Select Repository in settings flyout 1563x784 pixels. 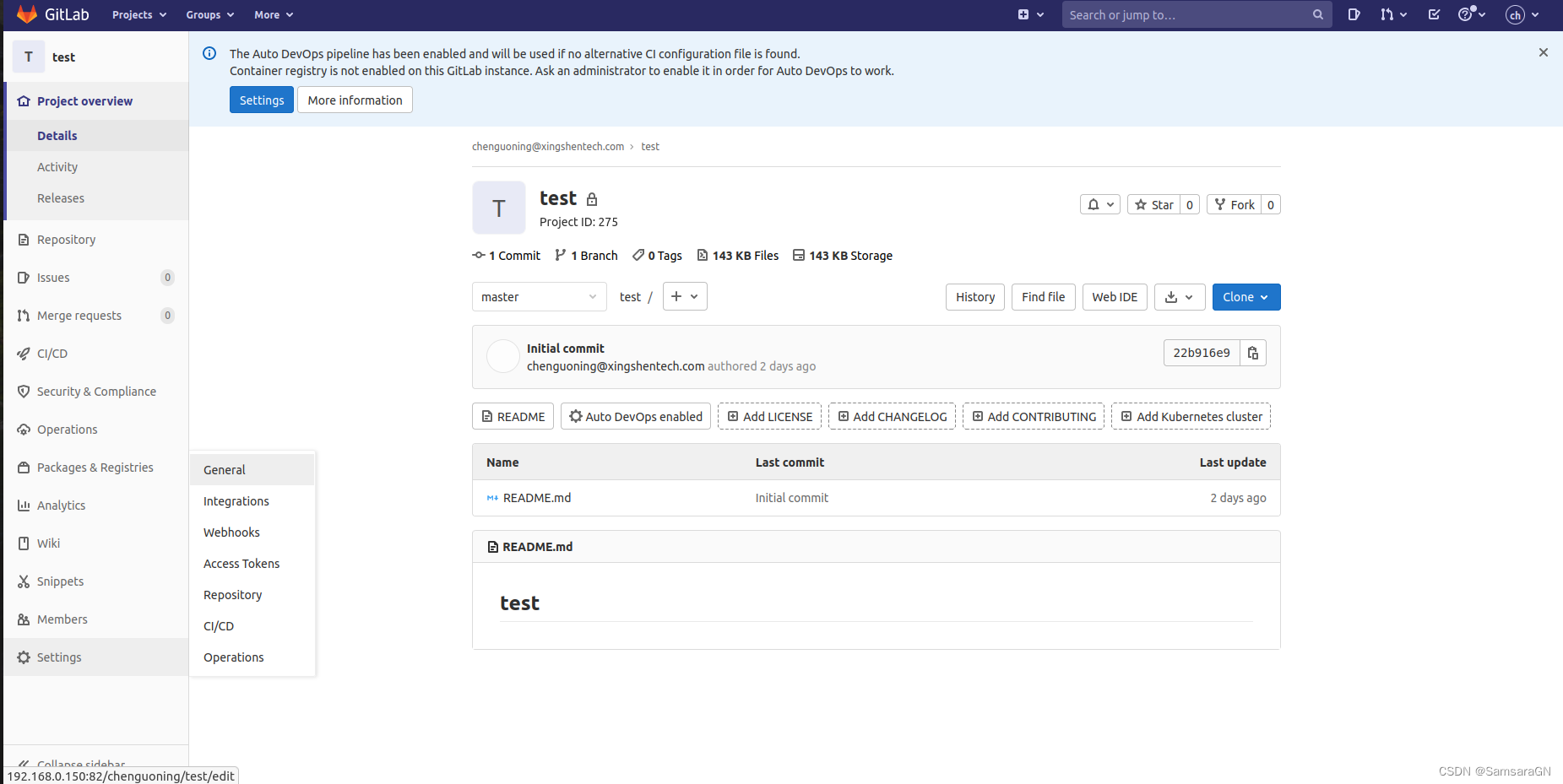(x=252, y=595)
